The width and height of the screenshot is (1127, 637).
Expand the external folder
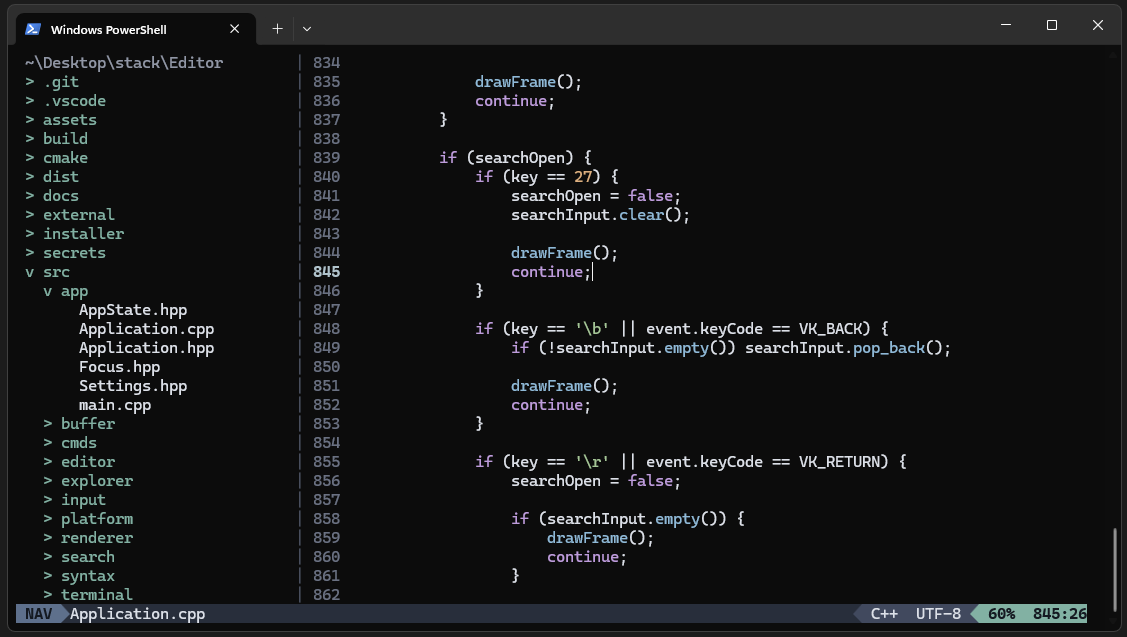pos(70,215)
